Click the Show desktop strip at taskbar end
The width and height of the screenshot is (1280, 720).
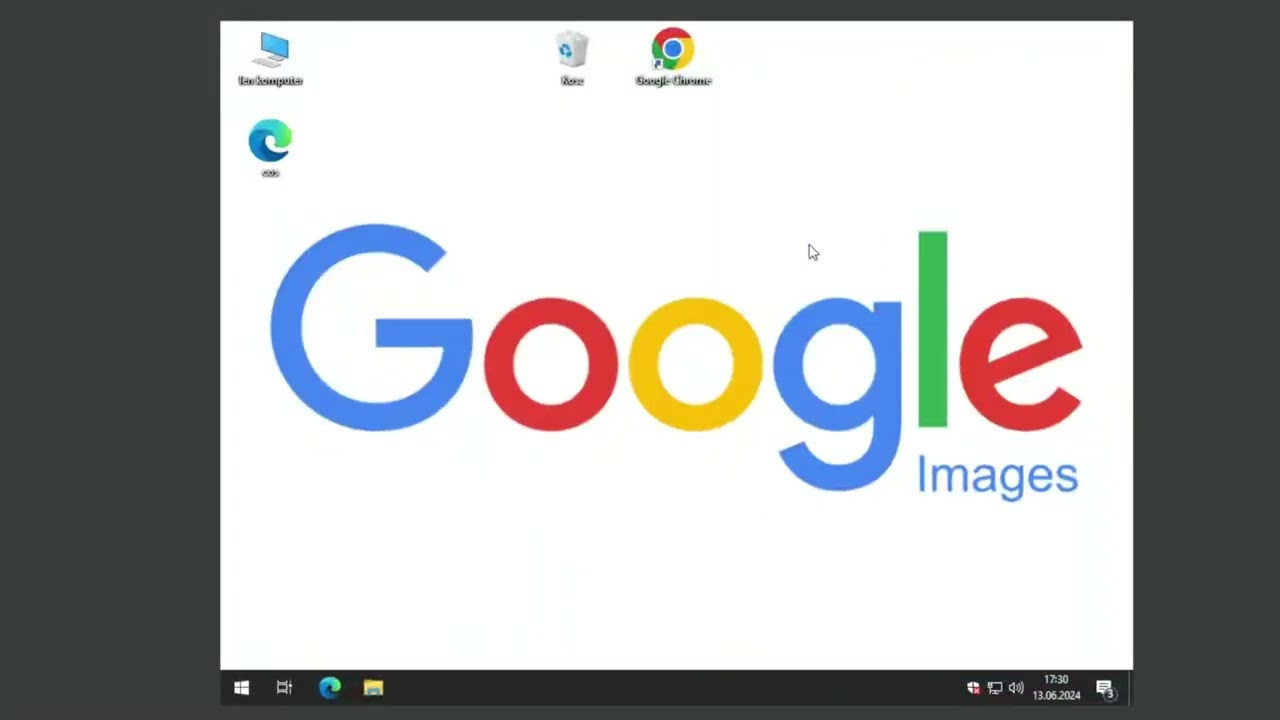tap(1129, 688)
